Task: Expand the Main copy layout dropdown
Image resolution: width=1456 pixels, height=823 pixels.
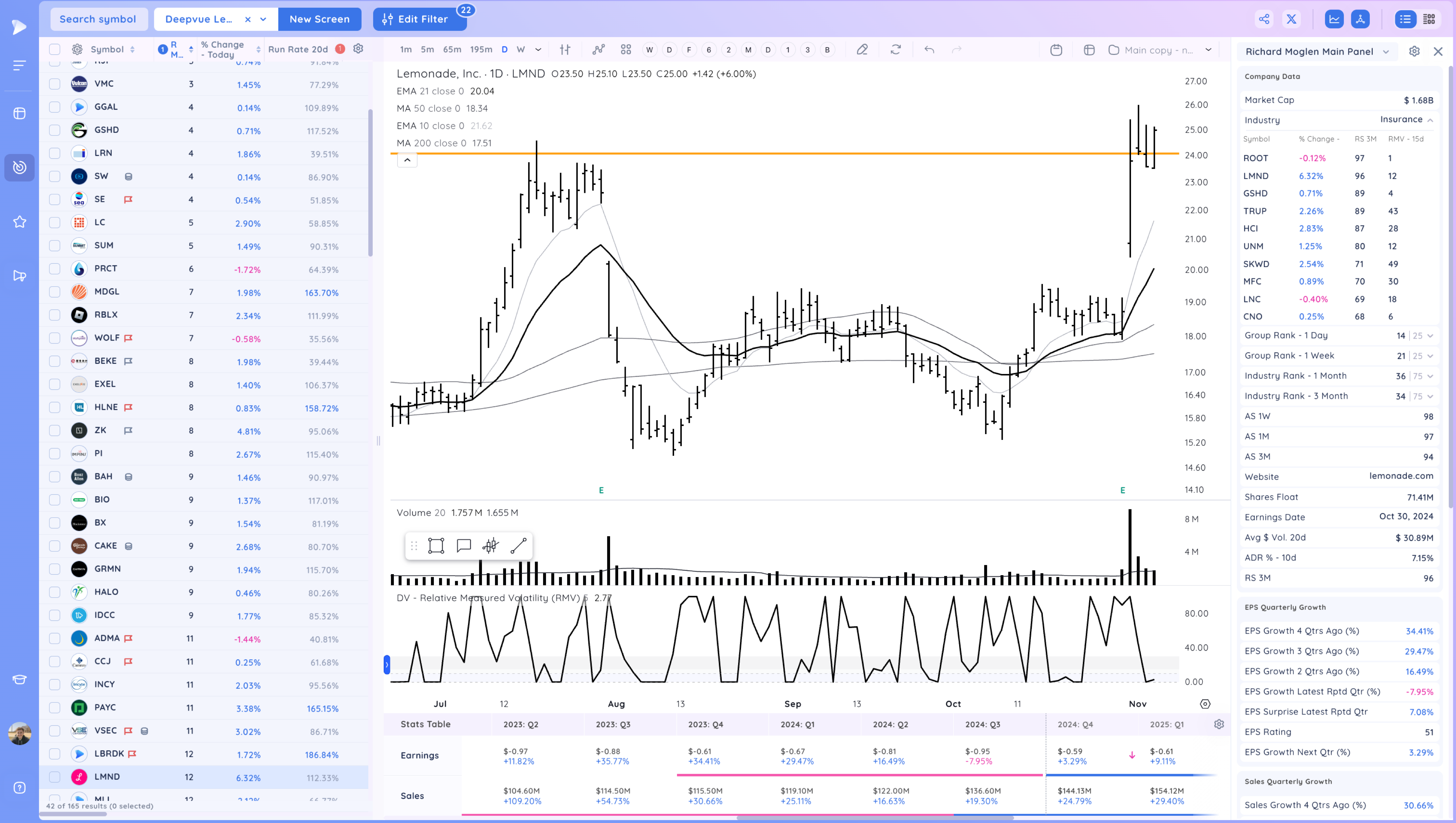Action: pyautogui.click(x=1208, y=50)
